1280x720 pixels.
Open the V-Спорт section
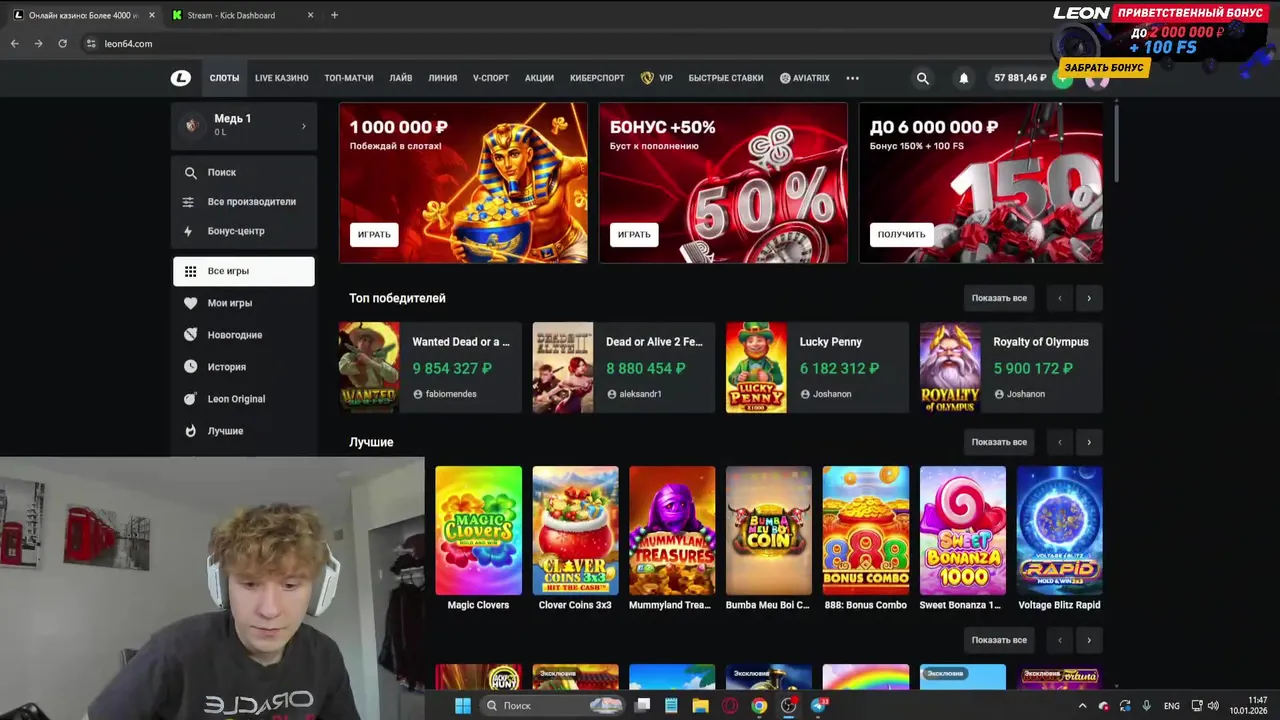491,78
